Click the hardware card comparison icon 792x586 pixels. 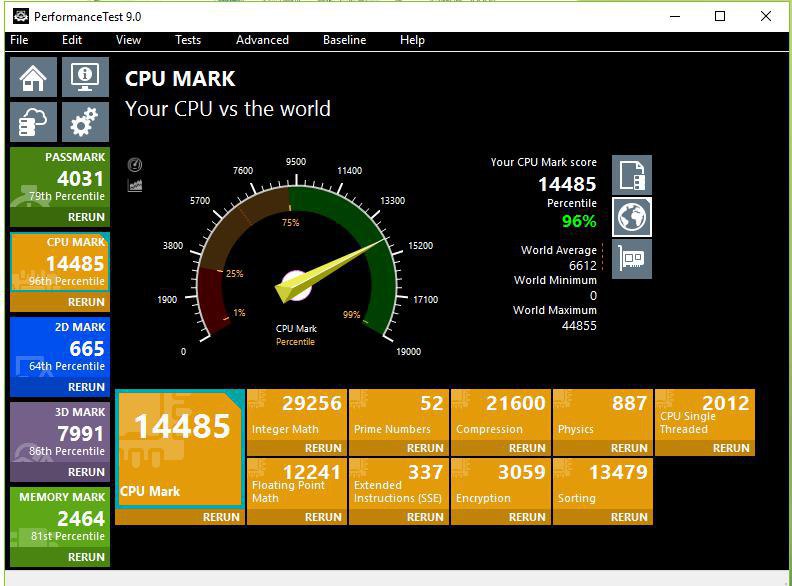tap(632, 259)
